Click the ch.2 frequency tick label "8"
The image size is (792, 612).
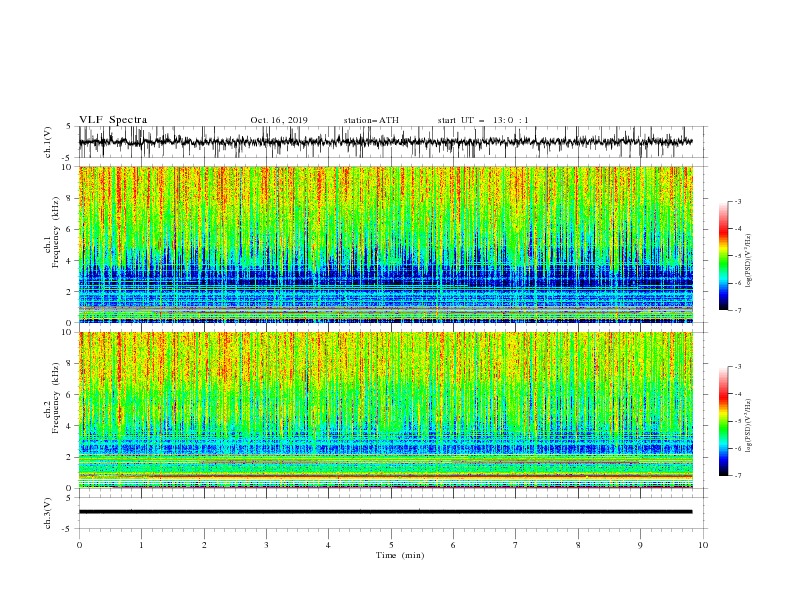(x=71, y=364)
